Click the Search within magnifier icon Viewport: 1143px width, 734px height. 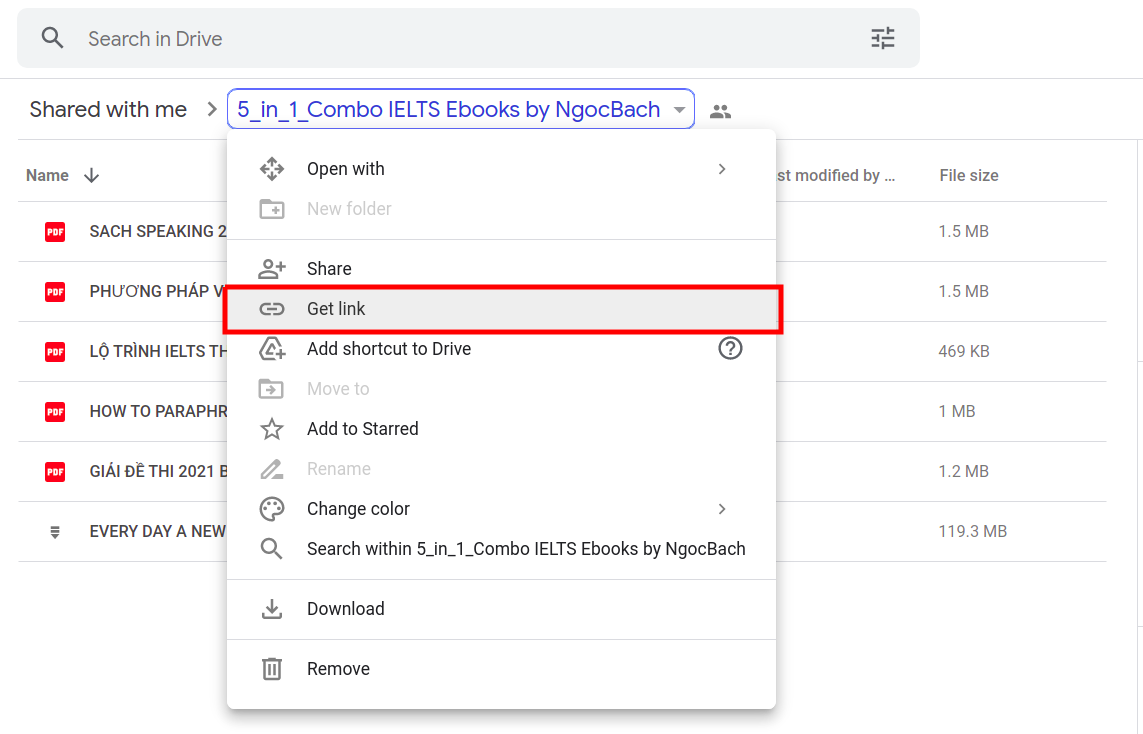point(272,549)
